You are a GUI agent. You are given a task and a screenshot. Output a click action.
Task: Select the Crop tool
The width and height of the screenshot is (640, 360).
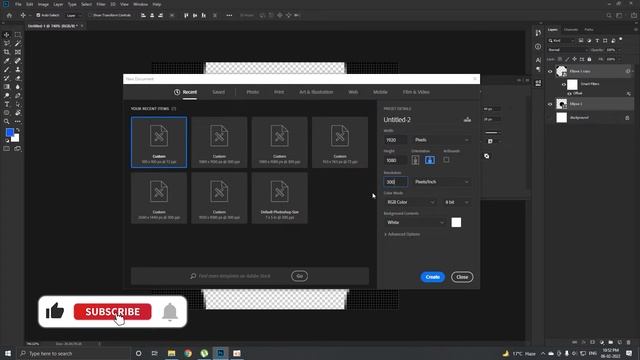[7, 52]
